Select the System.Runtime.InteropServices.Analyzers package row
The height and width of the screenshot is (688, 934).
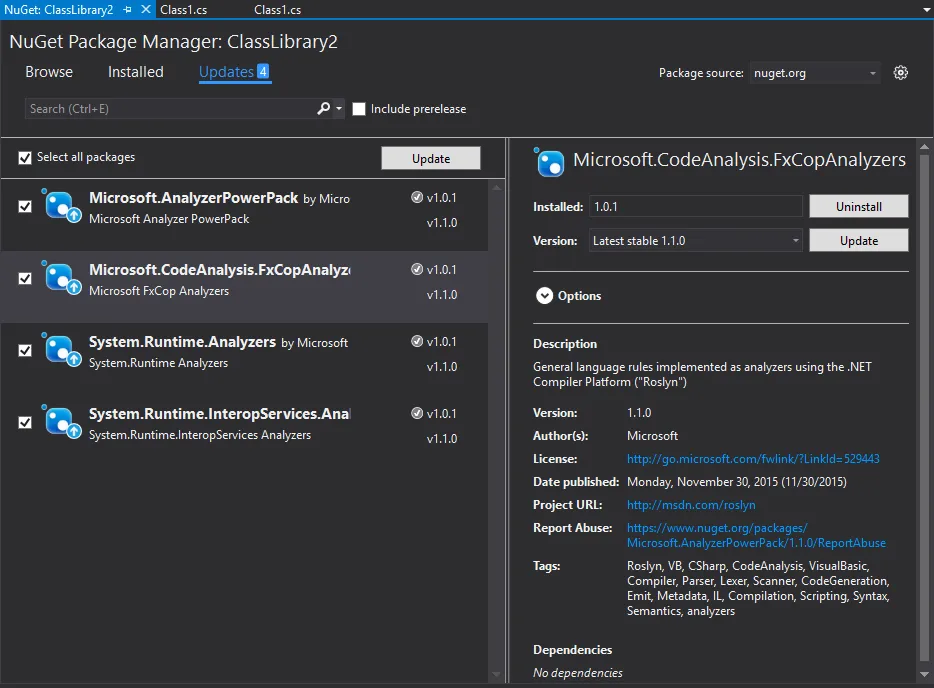[244, 431]
